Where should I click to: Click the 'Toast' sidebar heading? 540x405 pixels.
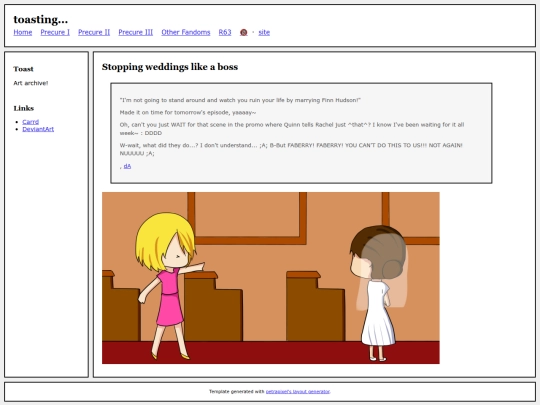click(23, 69)
